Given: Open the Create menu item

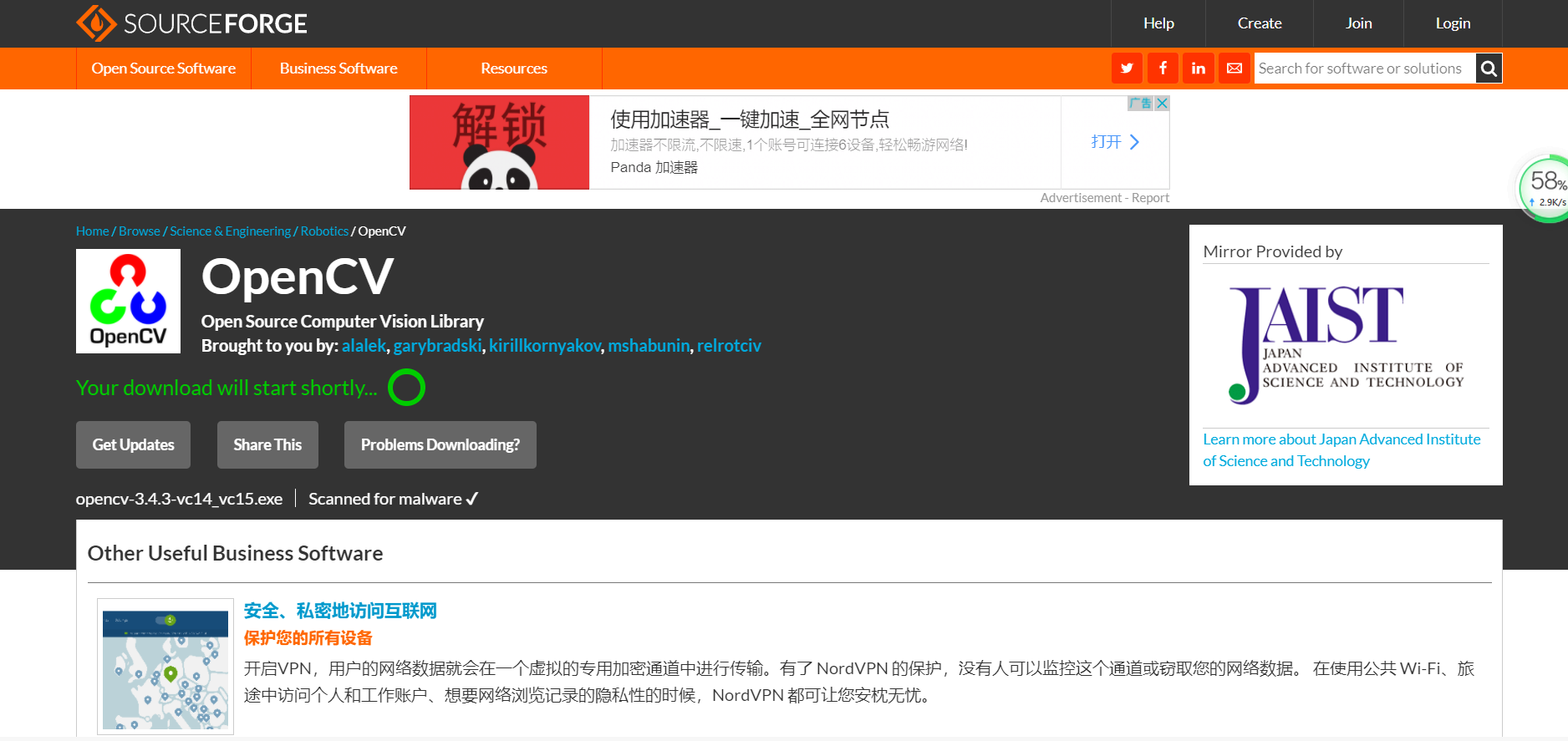Looking at the screenshot, I should tap(1260, 23).
